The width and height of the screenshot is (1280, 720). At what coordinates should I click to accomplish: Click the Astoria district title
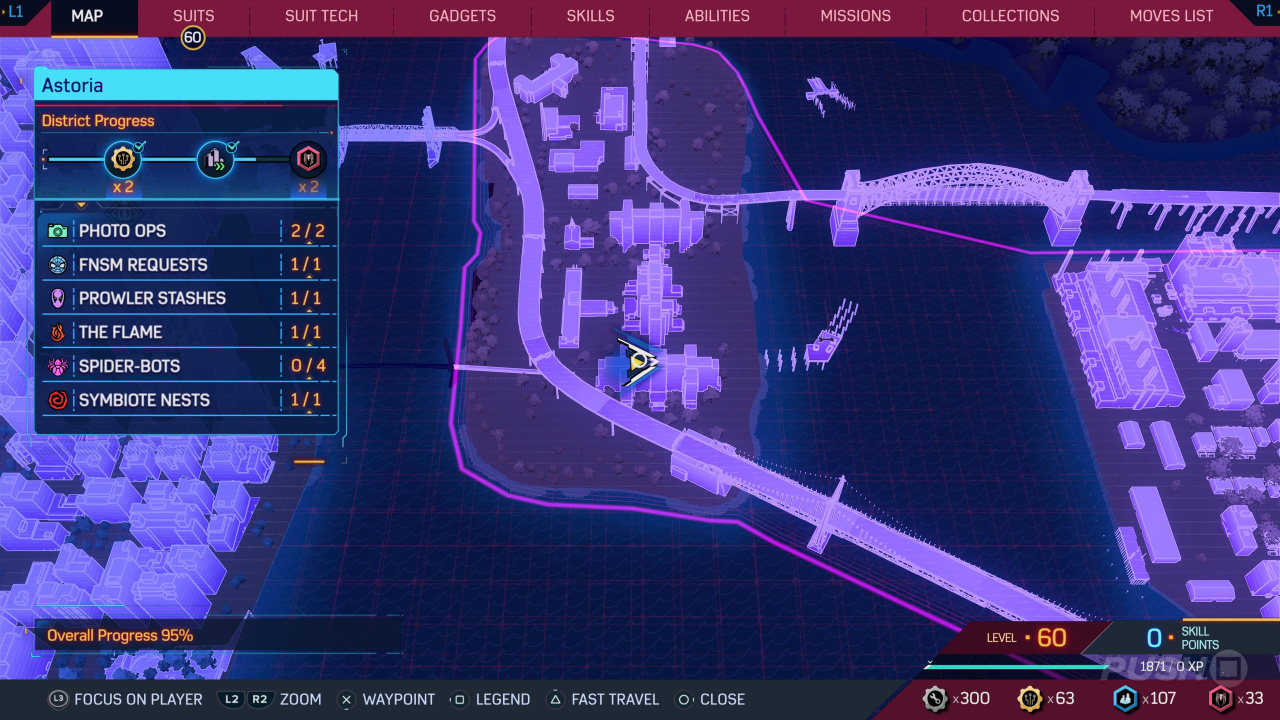click(72, 86)
